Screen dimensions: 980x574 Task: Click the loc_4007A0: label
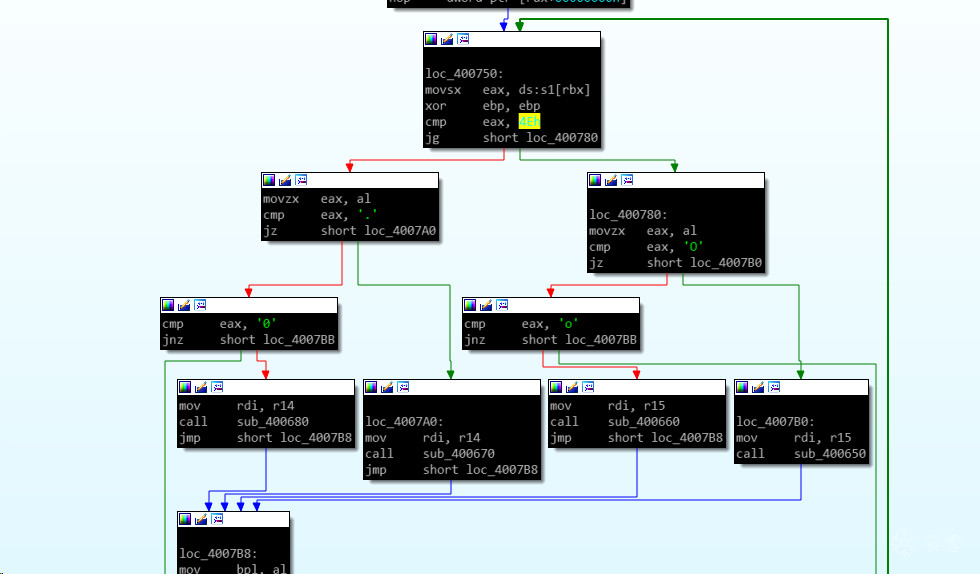pyautogui.click(x=404, y=421)
